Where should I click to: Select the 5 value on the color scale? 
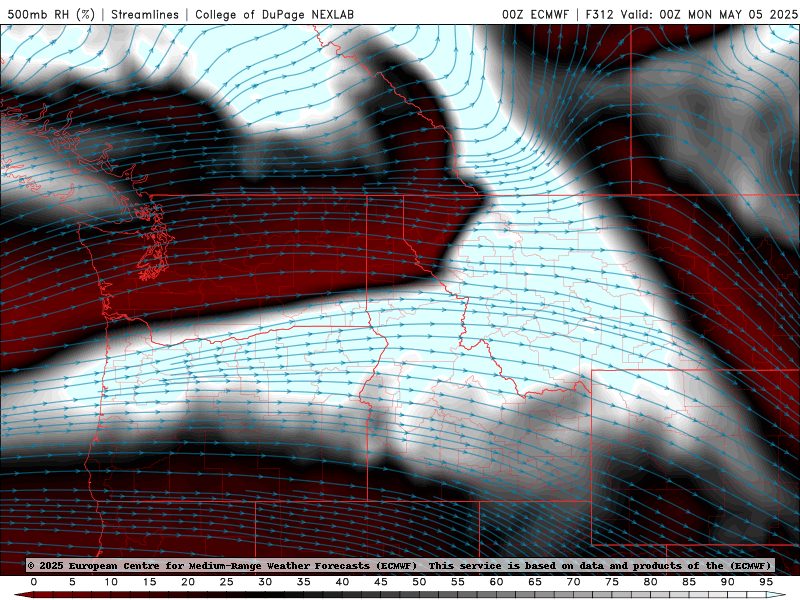pos(72,582)
